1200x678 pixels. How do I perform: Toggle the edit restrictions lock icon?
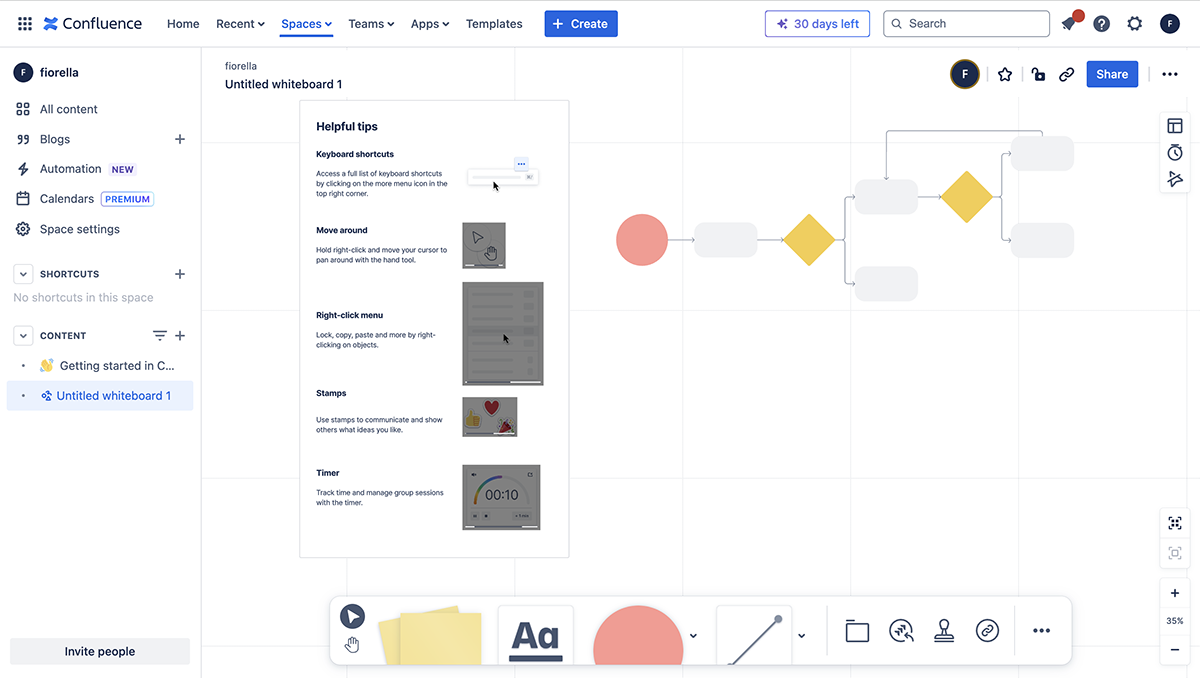(1038, 74)
